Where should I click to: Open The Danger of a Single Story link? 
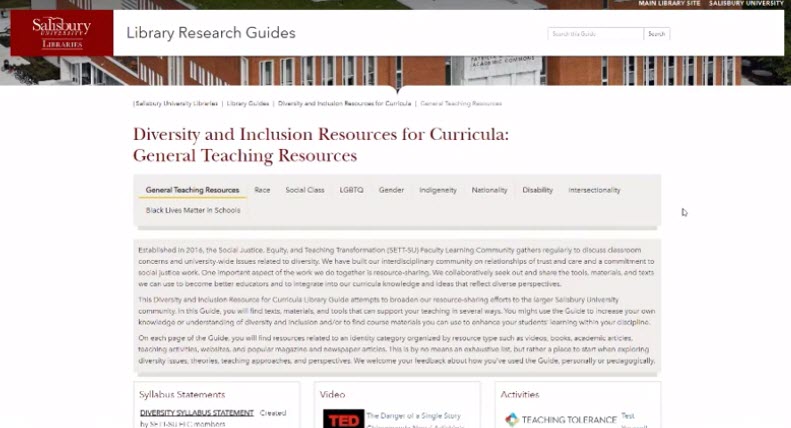pos(414,416)
